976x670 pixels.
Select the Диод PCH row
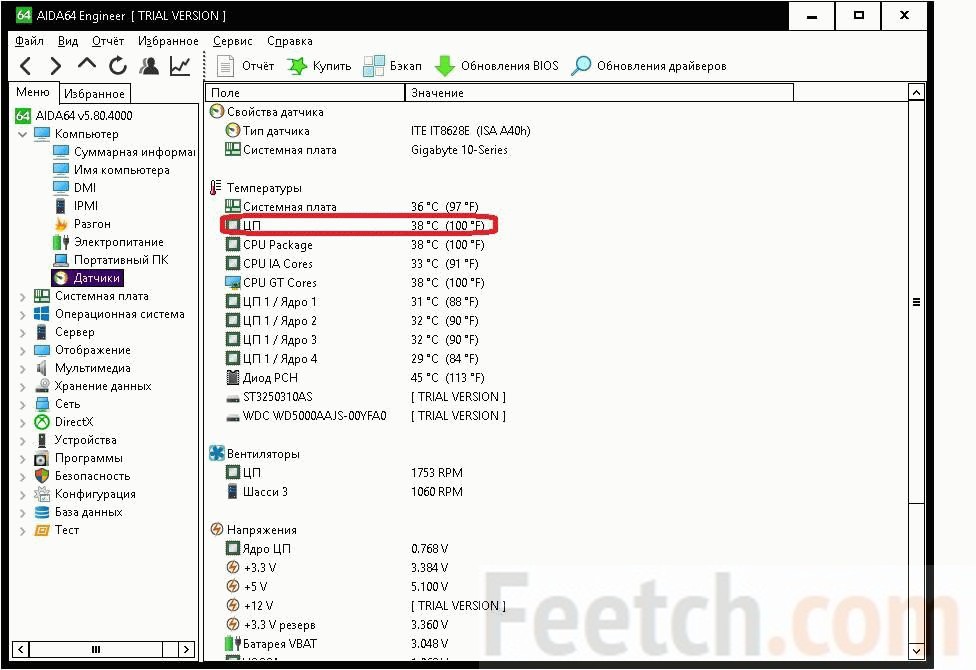[355, 378]
